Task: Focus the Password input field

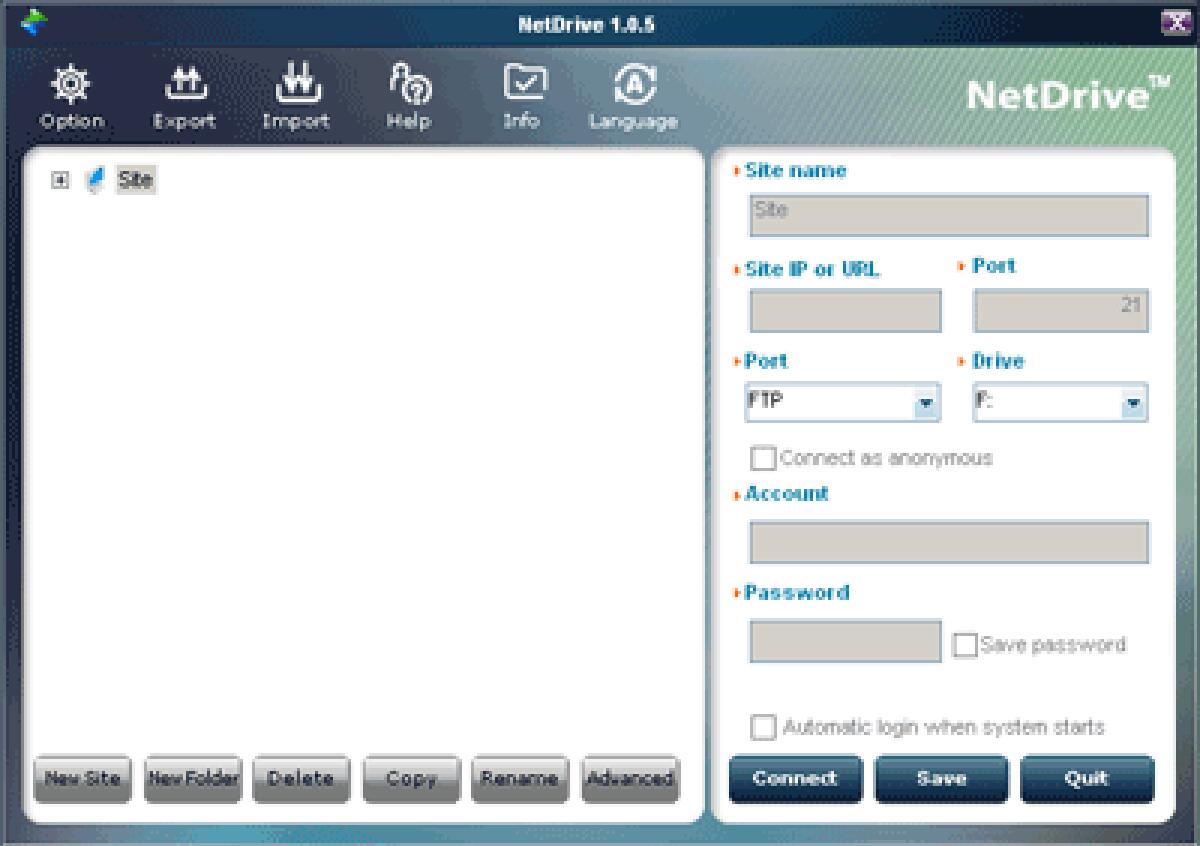Action: coord(845,641)
